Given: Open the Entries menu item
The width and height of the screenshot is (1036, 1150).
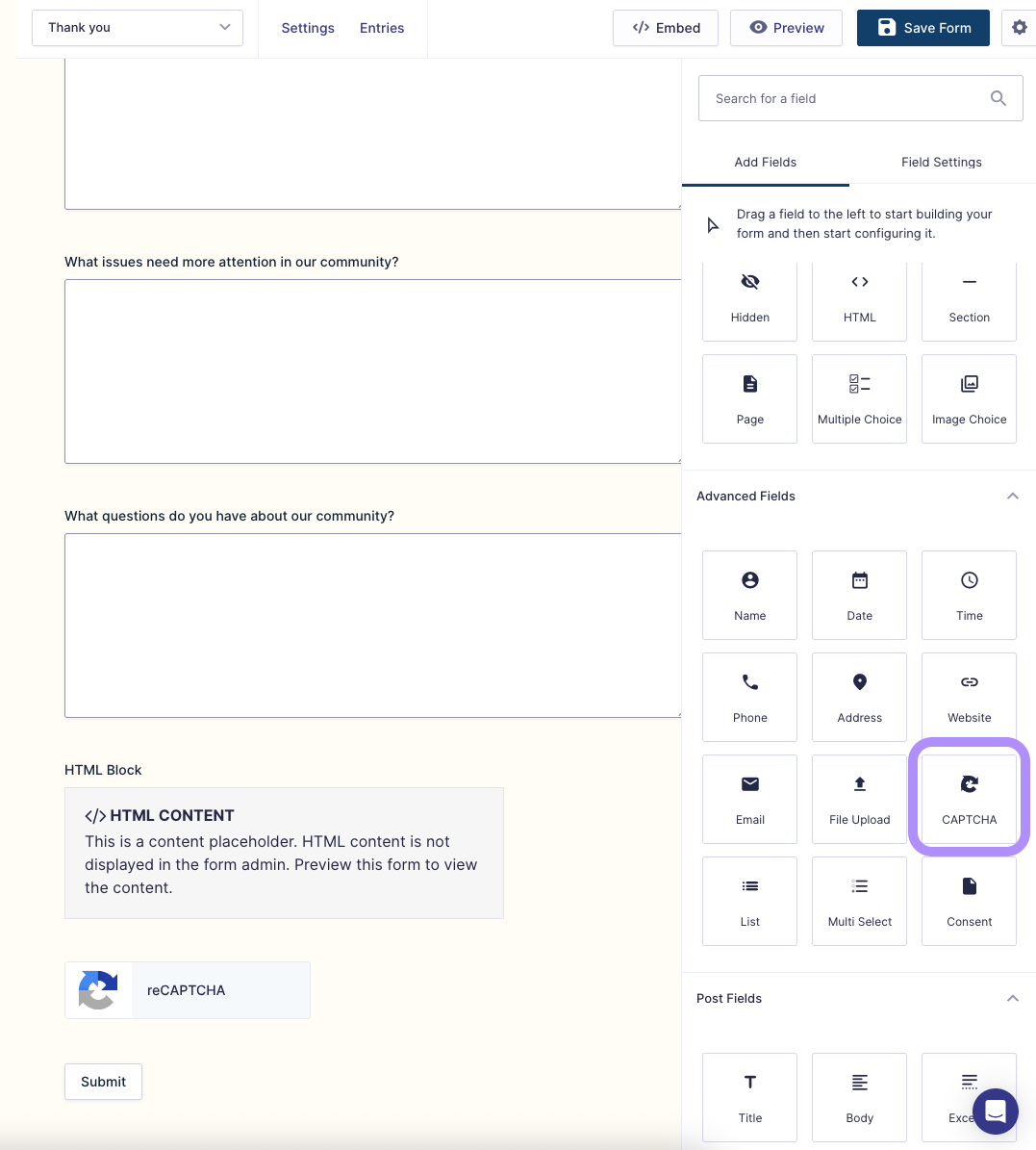Looking at the screenshot, I should (x=382, y=28).
